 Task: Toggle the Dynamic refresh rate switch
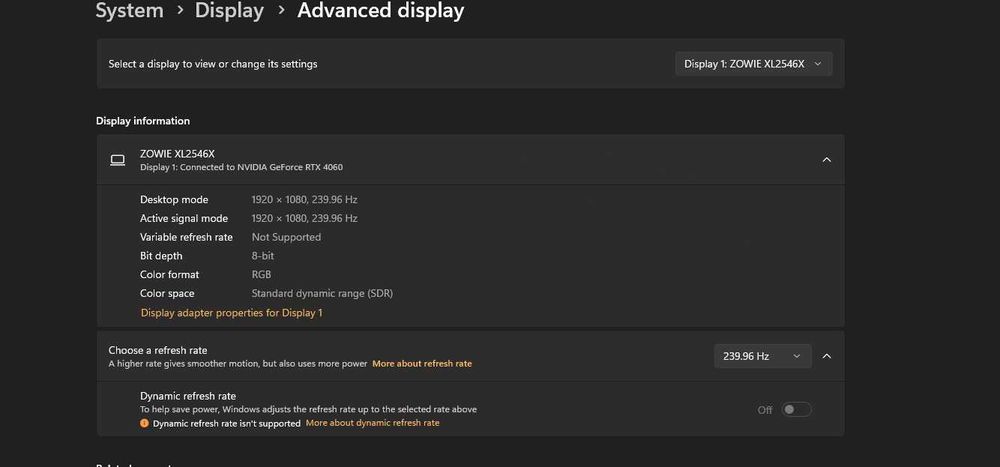click(x=797, y=410)
